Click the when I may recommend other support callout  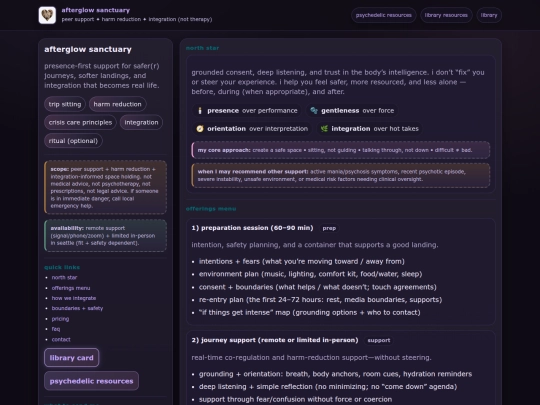click(341, 175)
